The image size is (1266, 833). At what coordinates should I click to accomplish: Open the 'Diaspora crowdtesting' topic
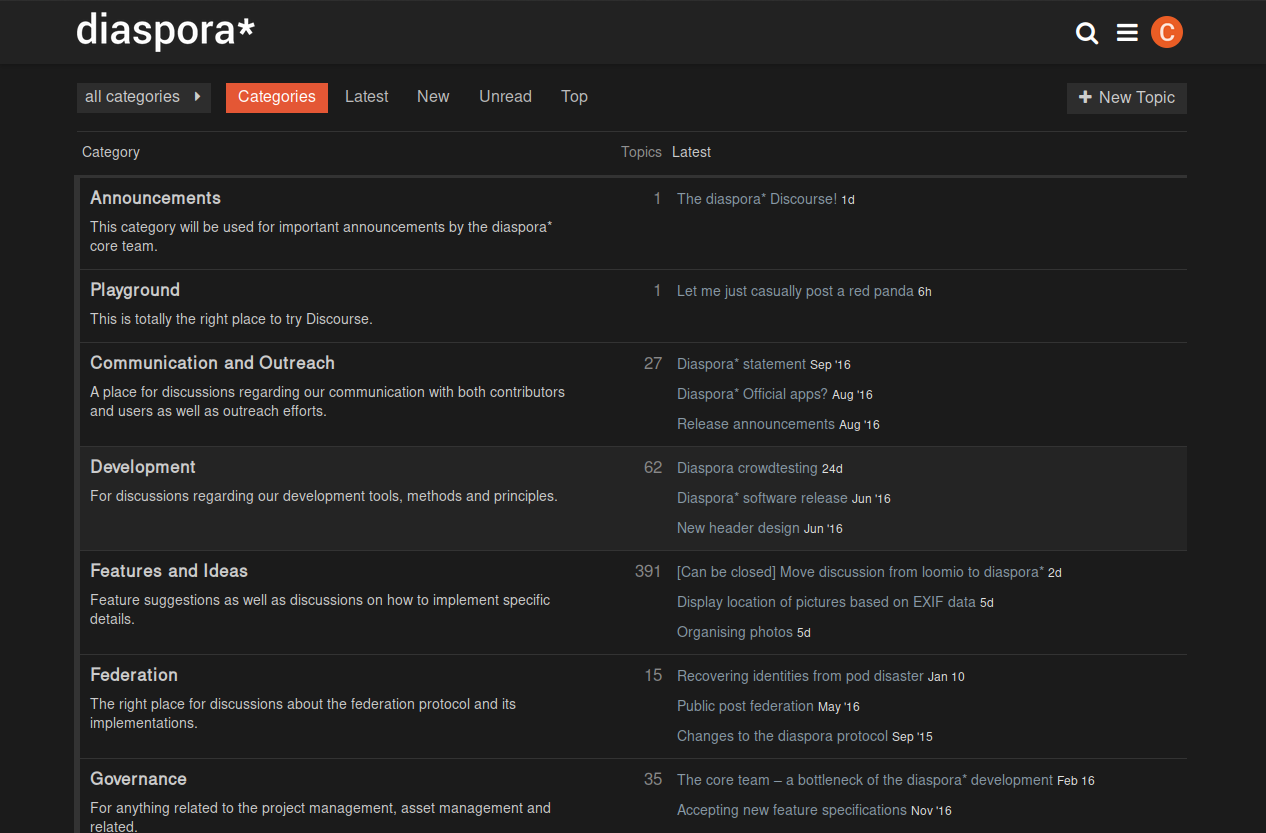747,468
